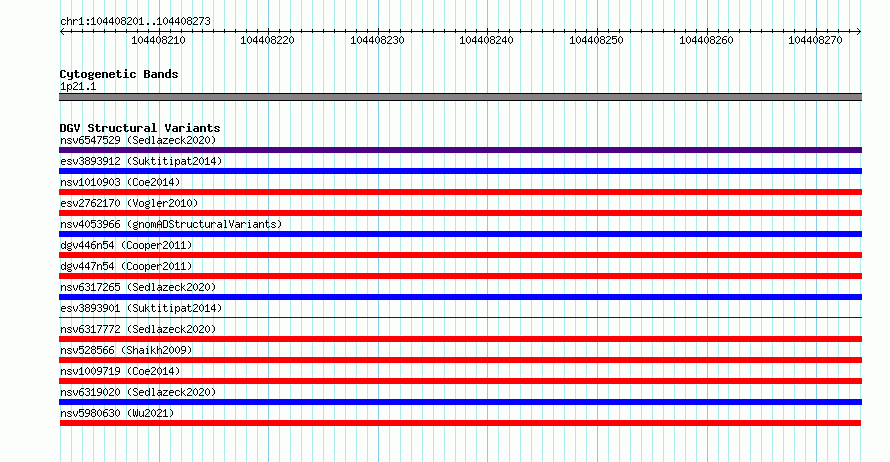Click the 1p21.1 band label
Viewport: 890px width, 462px height.
click(78, 87)
